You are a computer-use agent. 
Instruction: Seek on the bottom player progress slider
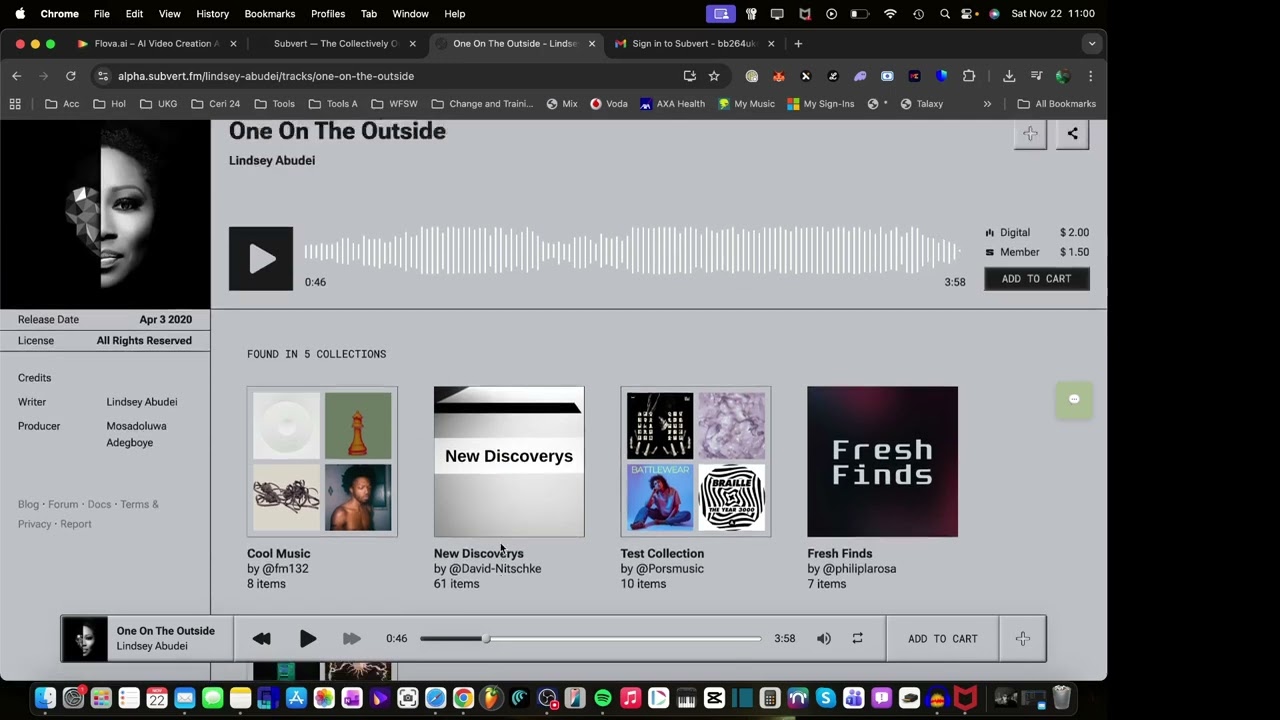[590, 638]
